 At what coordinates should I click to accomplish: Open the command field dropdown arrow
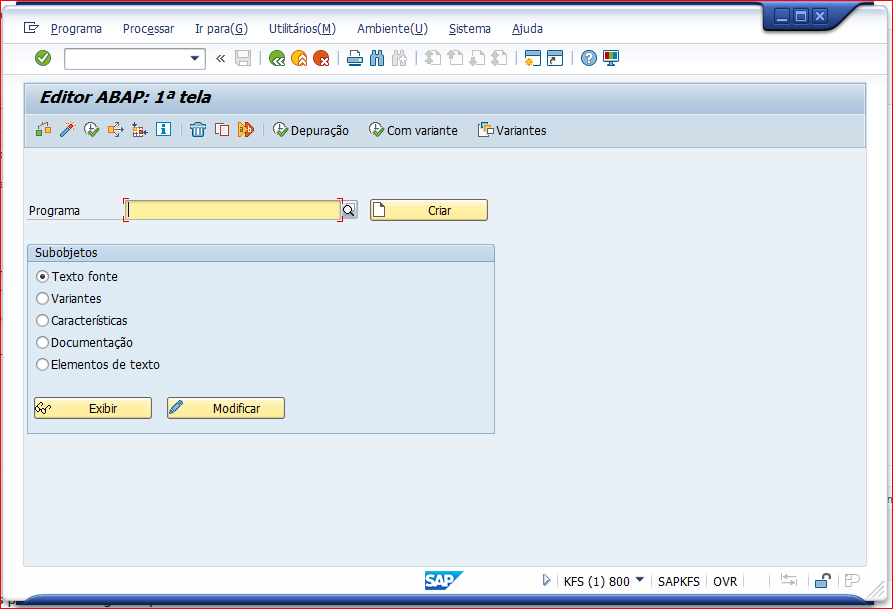(x=194, y=58)
